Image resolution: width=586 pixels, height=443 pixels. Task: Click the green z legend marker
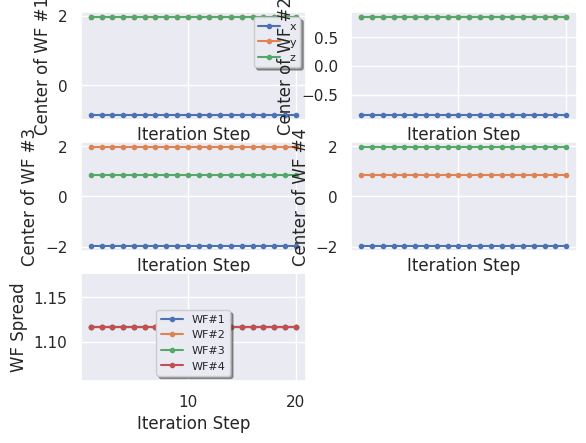pos(269,57)
